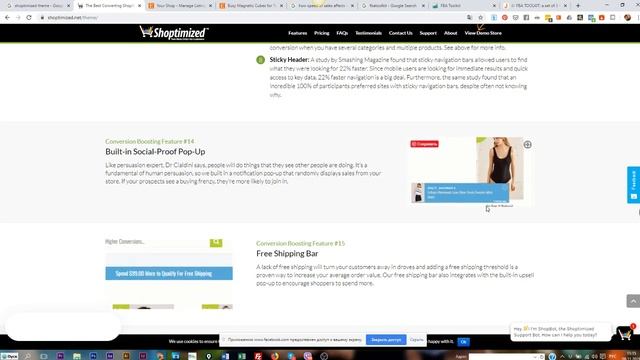Reload the page with refresh icon

(29, 18)
